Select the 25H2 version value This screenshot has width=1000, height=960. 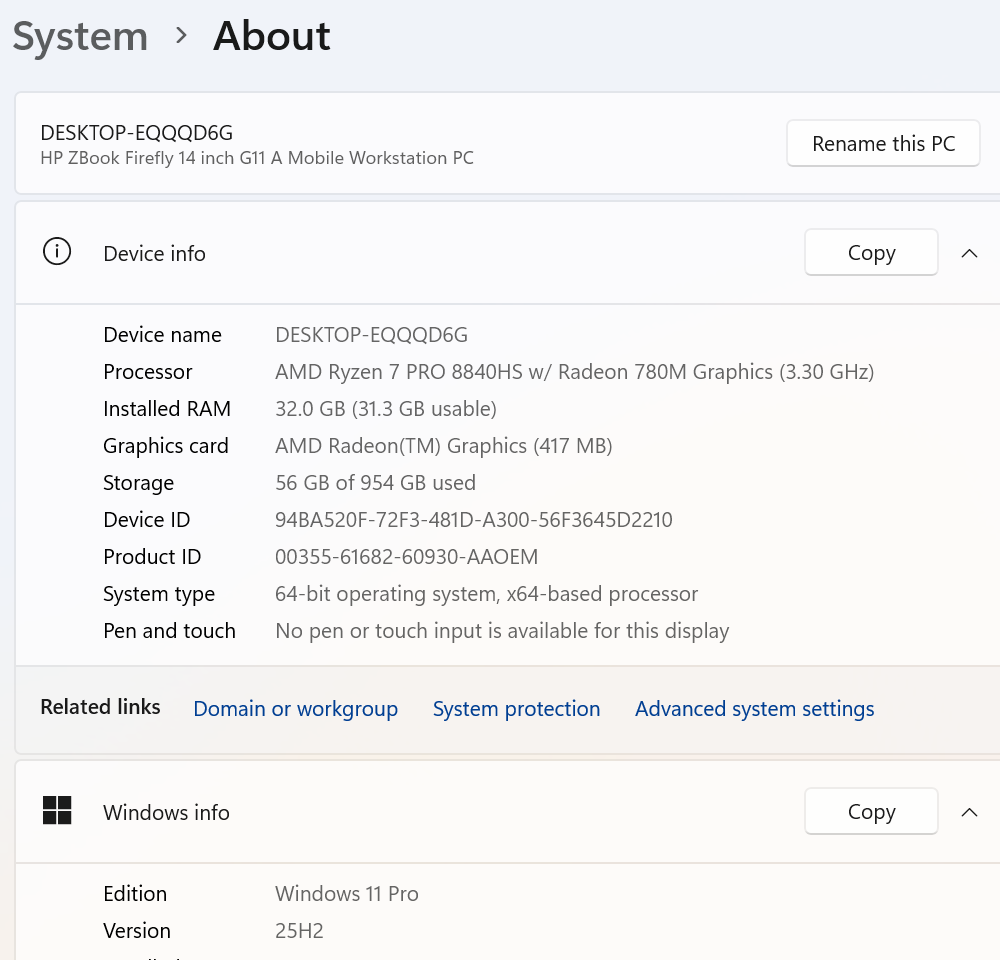pos(299,930)
